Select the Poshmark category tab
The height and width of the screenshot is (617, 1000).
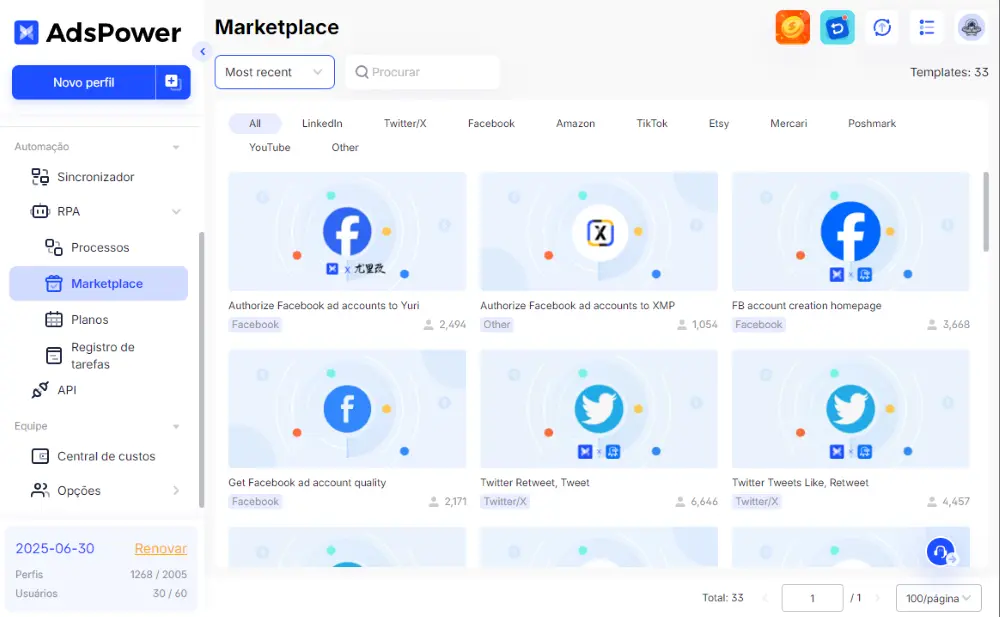pyautogui.click(x=872, y=123)
